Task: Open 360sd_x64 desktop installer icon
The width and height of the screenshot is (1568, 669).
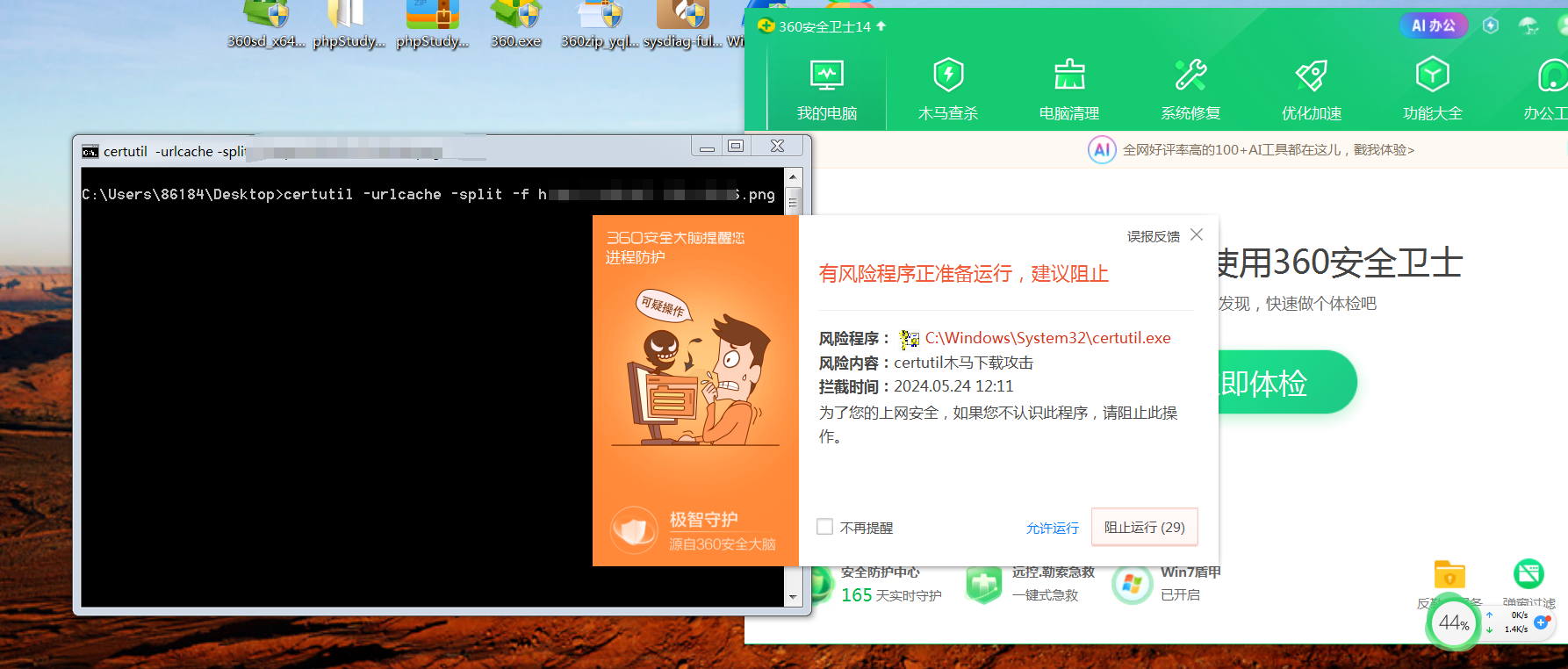Action: (266, 24)
